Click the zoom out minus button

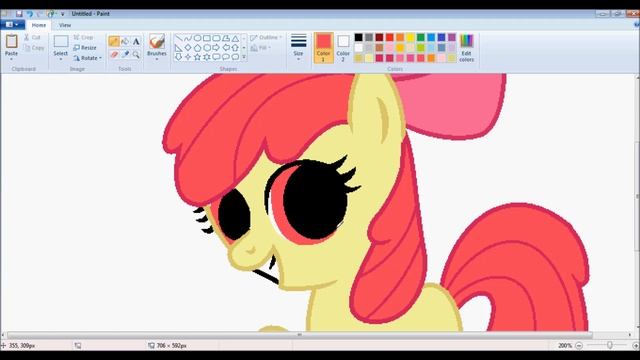(579, 346)
